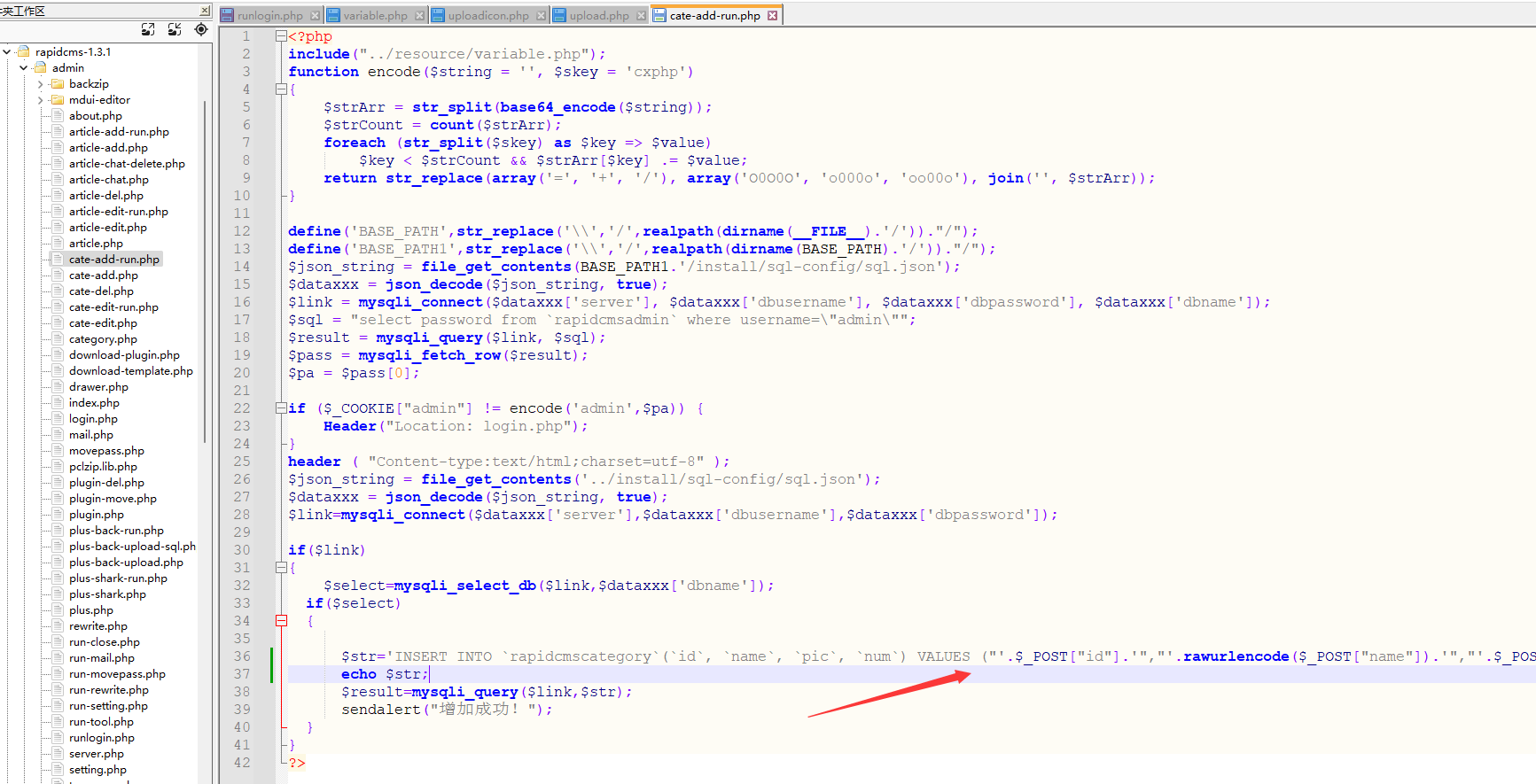Open login.php in the file tree
This screenshot has height=784, width=1536.
click(93, 419)
